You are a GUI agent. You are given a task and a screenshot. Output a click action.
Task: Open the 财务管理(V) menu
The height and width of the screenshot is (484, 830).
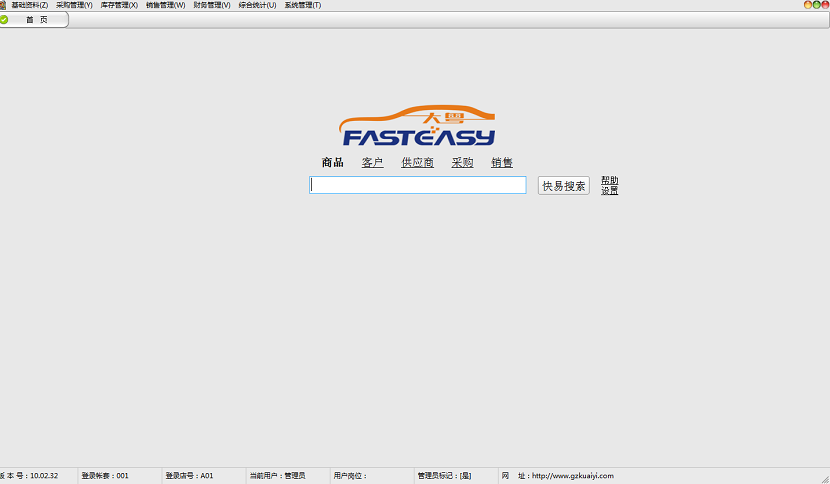point(212,5)
